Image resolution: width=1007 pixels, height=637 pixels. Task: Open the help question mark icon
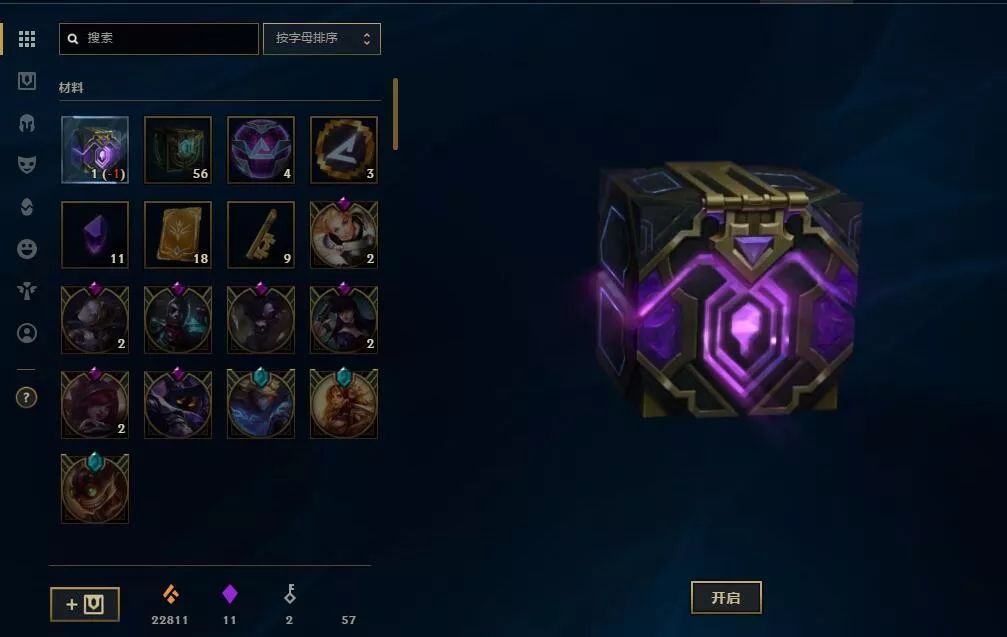[x=26, y=397]
